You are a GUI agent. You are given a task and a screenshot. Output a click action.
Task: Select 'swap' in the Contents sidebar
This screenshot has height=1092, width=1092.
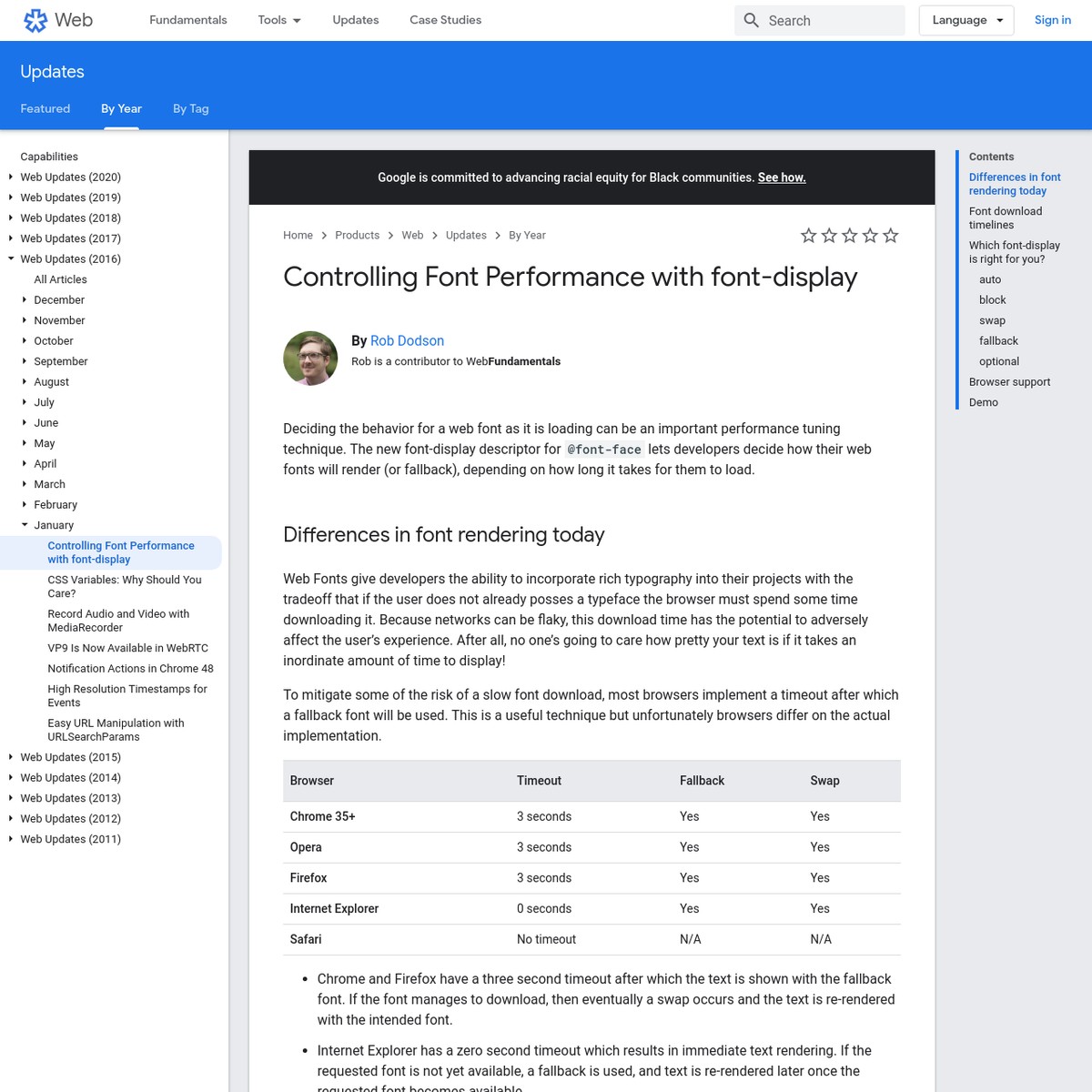point(992,319)
